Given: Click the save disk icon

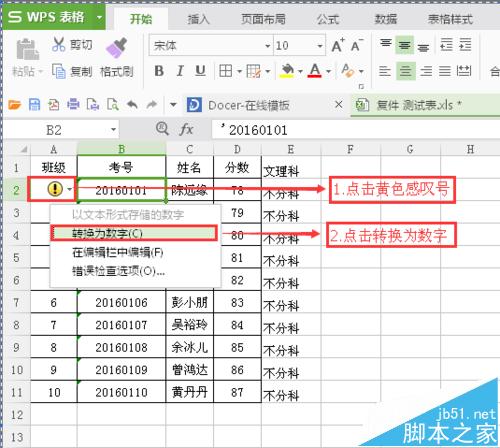Looking at the screenshot, I should [x=34, y=105].
